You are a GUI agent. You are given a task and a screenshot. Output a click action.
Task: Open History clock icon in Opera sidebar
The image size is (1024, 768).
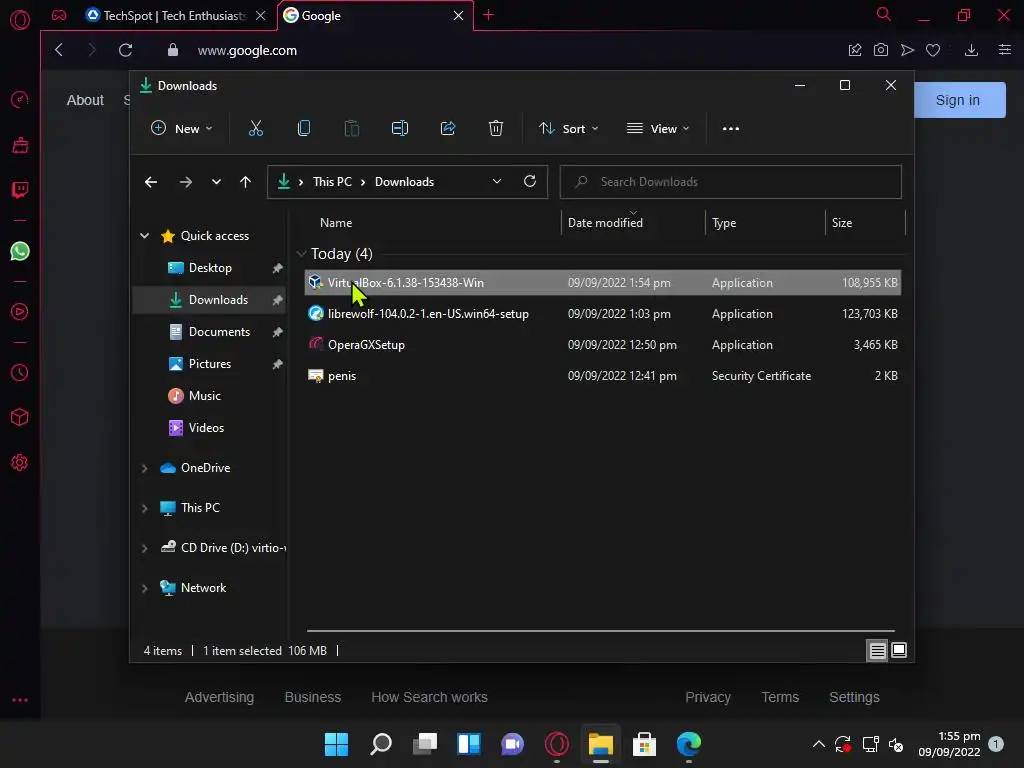tap(20, 373)
